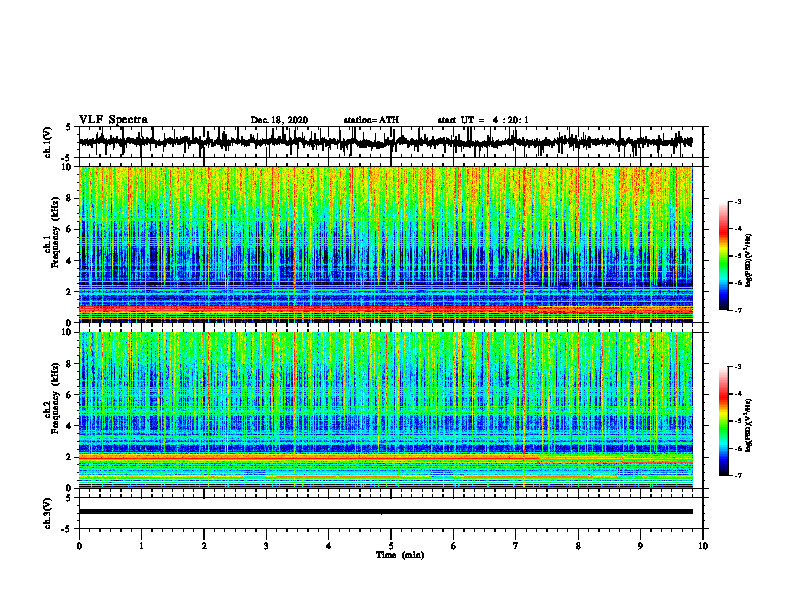Click the time axis tick label "5"
Image resolution: width=792 pixels, height=612 pixels.
coord(391,546)
